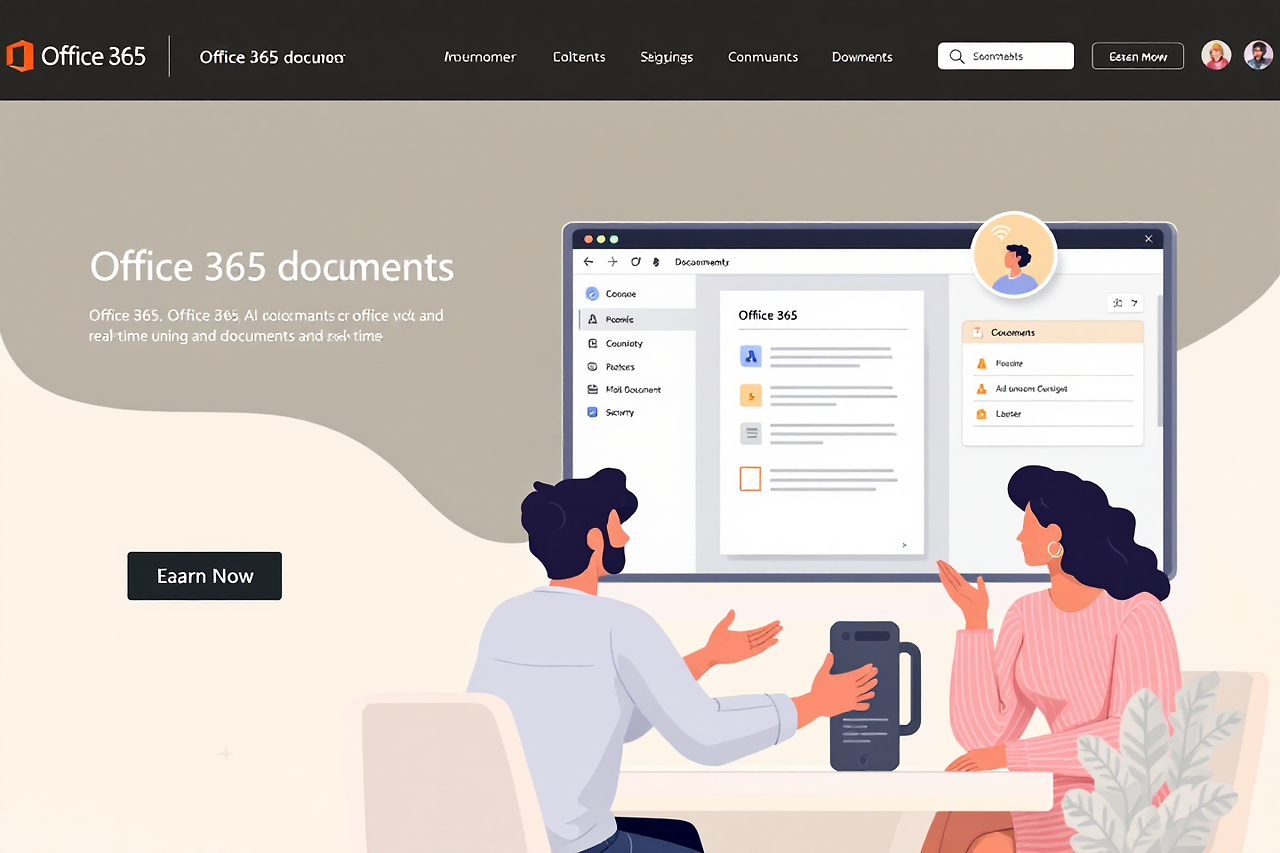Click the orange lightning document icon
Image resolution: width=1280 pixels, height=853 pixels.
750,395
